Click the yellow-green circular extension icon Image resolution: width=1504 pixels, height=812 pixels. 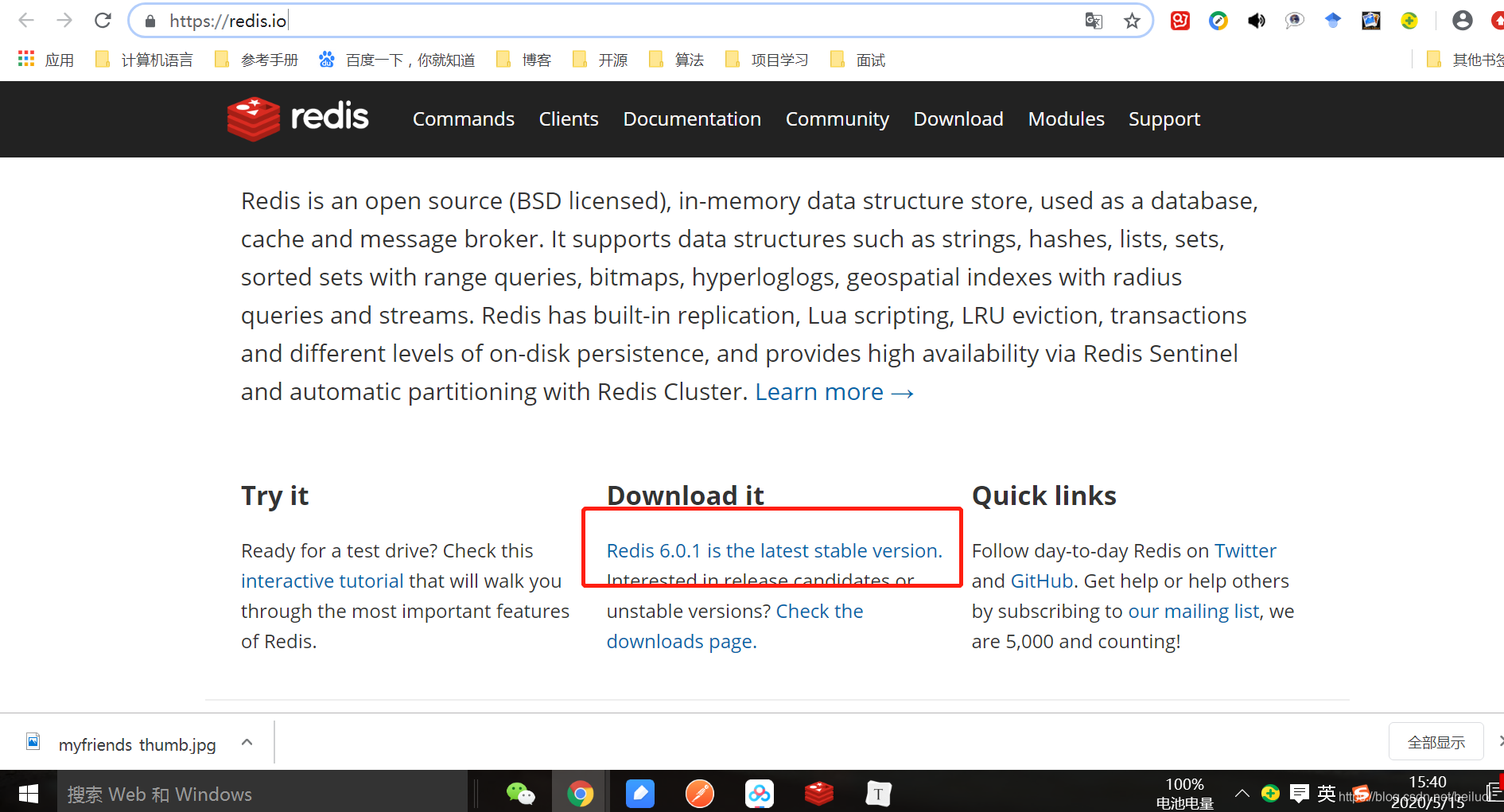[x=1409, y=21]
